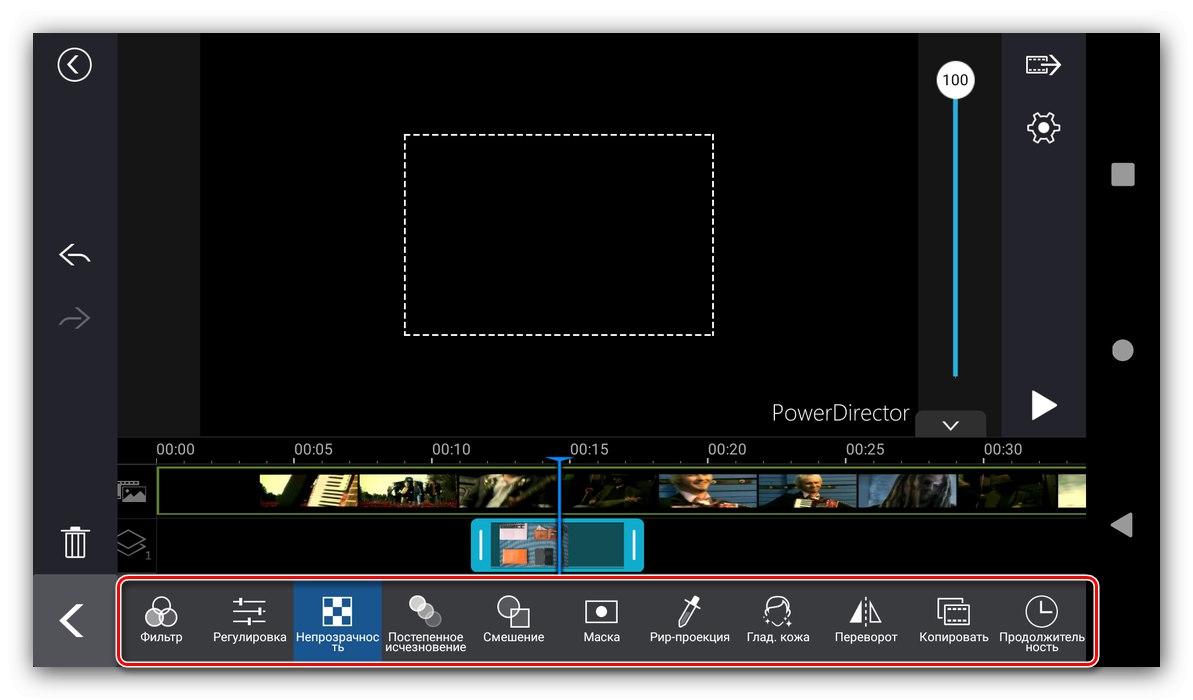Delete the selected clip with the trash icon
The width and height of the screenshot is (1193, 700).
pos(75,542)
